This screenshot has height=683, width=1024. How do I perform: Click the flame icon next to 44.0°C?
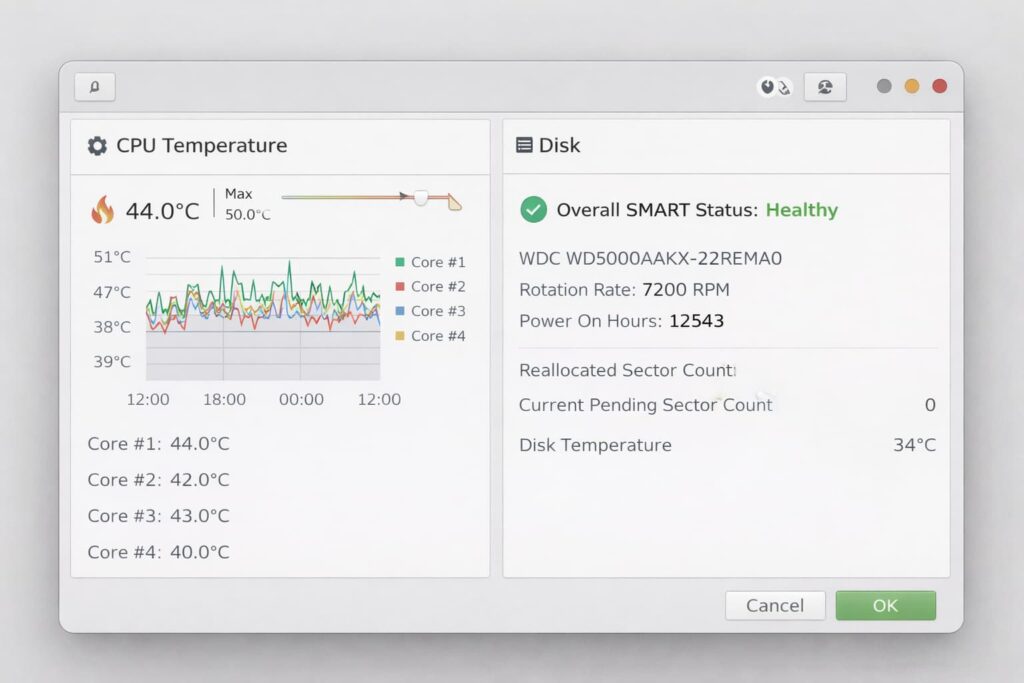(103, 210)
